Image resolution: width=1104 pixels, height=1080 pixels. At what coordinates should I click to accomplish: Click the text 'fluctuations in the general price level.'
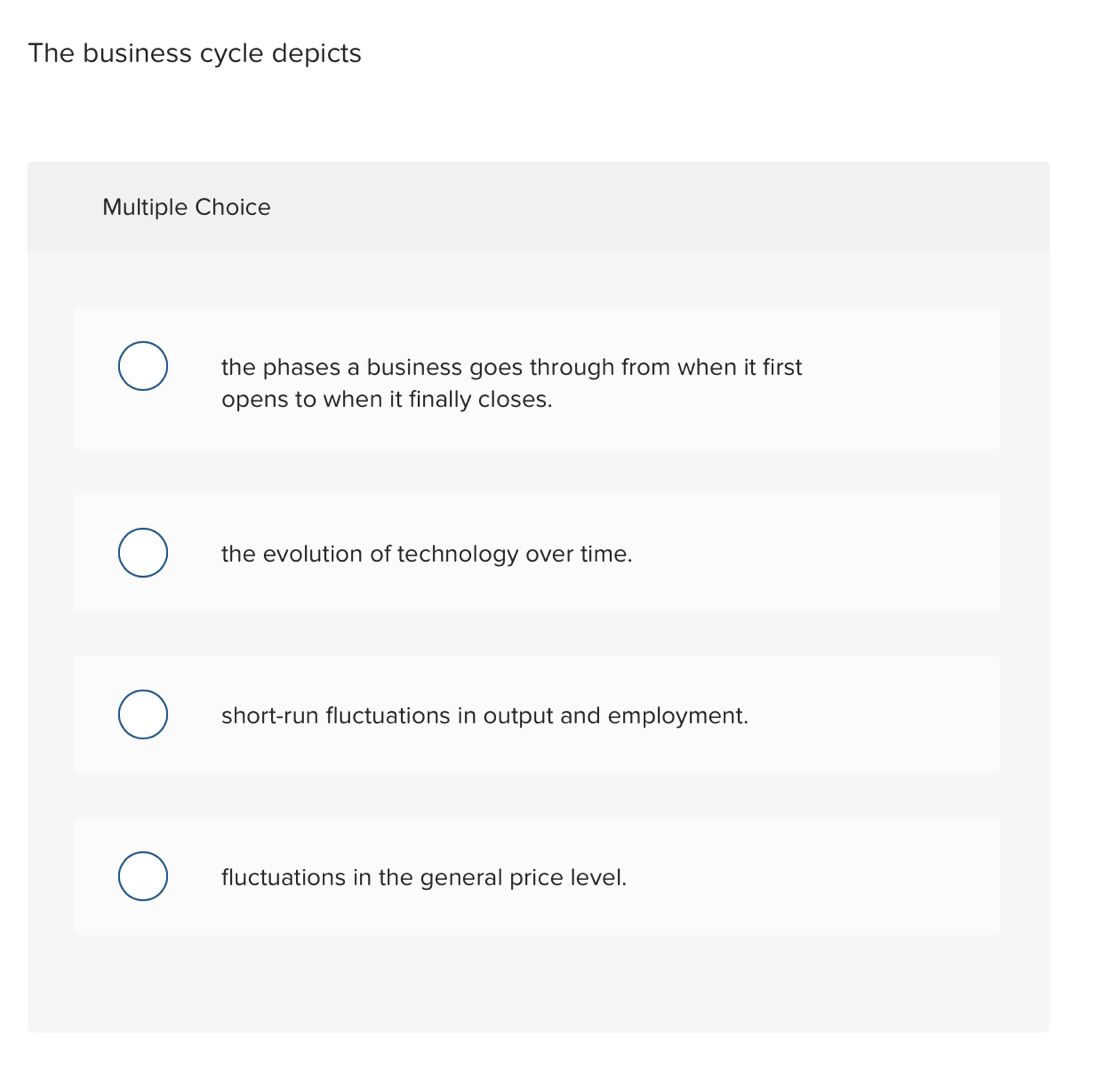pos(424,878)
